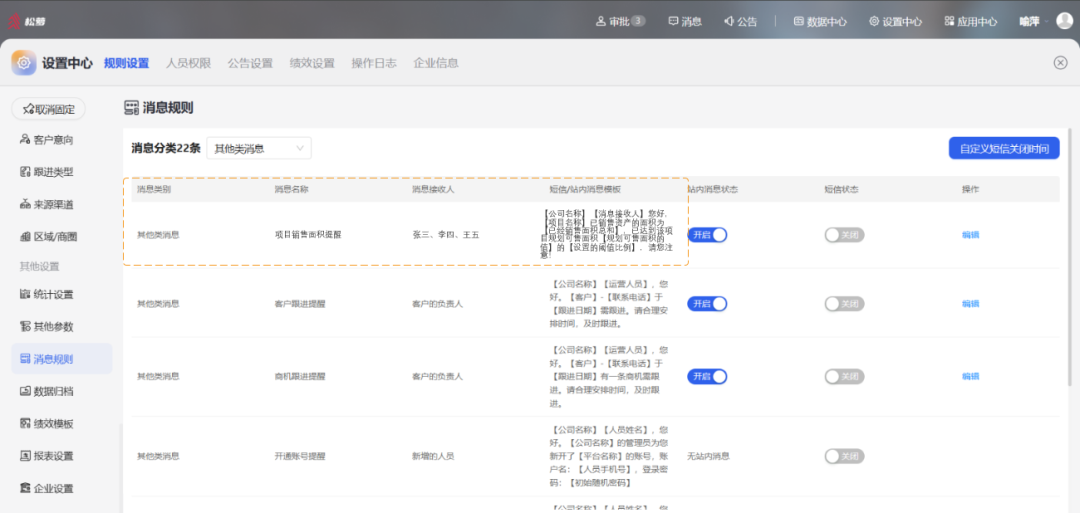Toggle 短信 switch for 开通账号提醒
The image size is (1080, 513).
point(844,456)
